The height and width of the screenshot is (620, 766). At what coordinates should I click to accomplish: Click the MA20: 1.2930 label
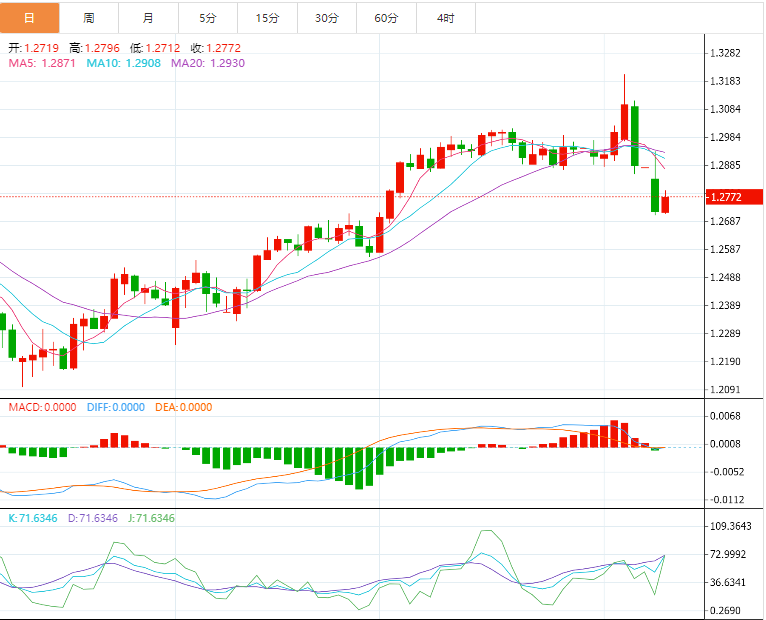click(x=208, y=63)
